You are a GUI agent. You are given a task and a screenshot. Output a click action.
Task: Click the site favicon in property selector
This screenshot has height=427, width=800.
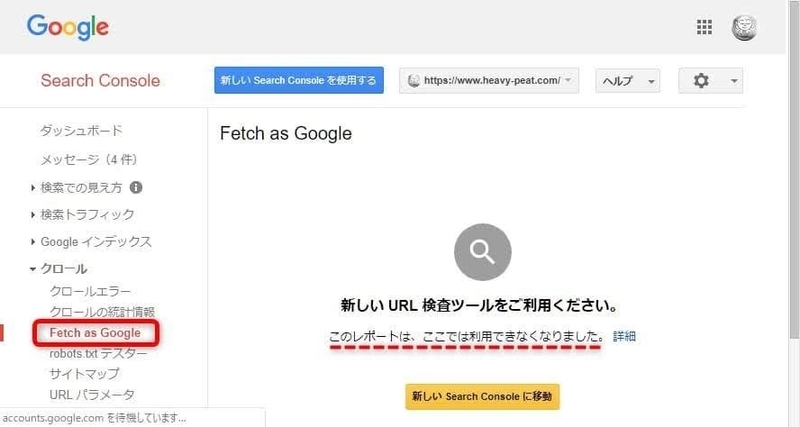pos(414,81)
